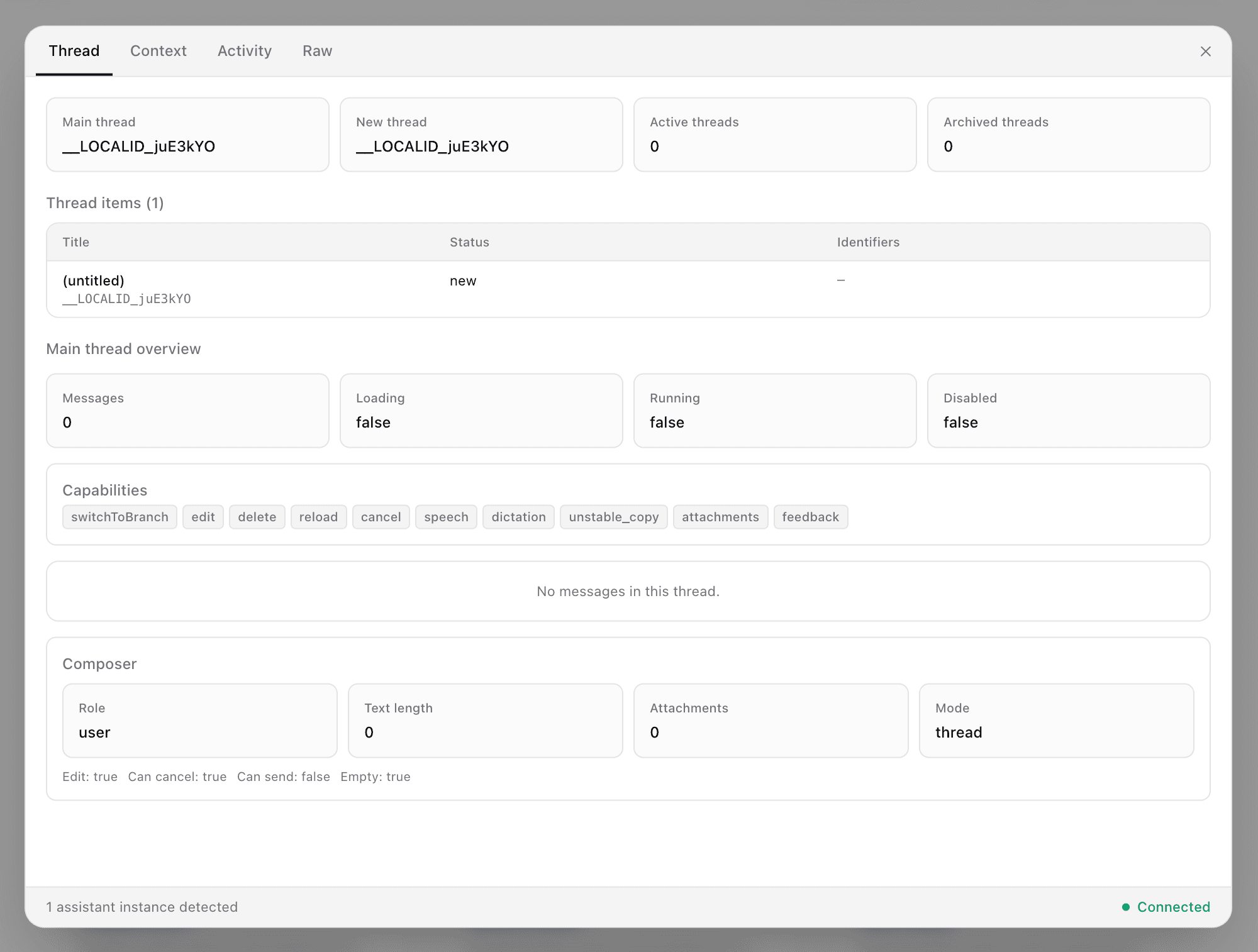The image size is (1258, 952).
Task: Click the feedback capability chip
Action: click(810, 517)
